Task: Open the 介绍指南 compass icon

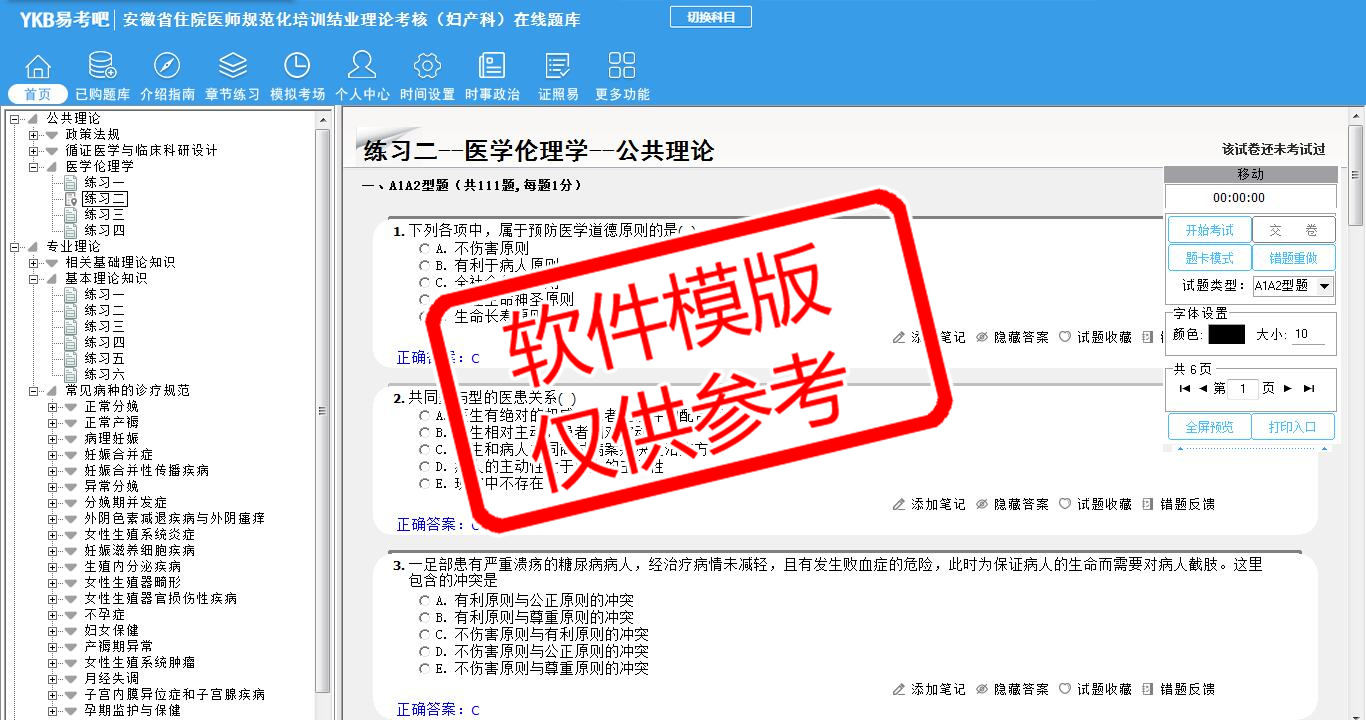Action: point(167,66)
